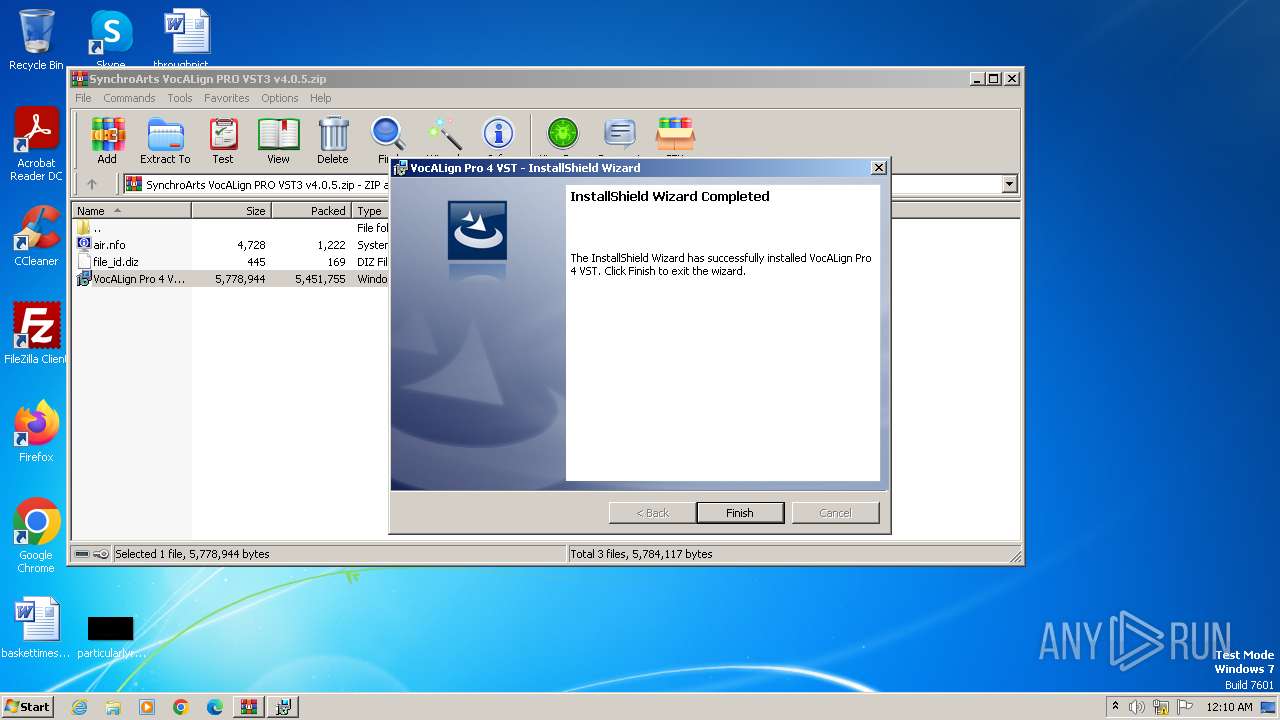Select the FileZilla Client desktop icon
Screen dimensions: 1280x720
(36, 334)
